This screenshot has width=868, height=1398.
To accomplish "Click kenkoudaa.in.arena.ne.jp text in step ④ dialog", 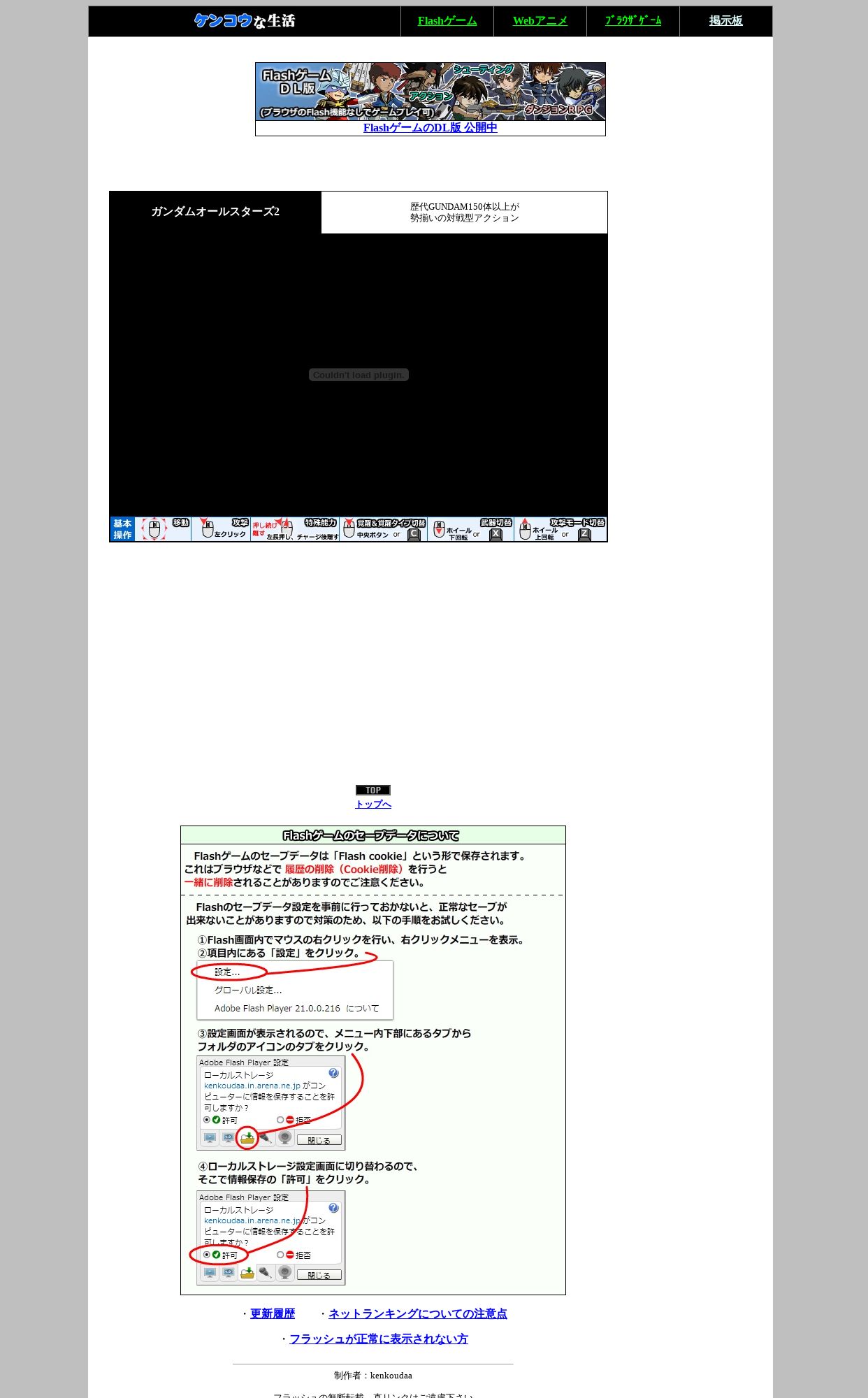I will coord(252,1221).
